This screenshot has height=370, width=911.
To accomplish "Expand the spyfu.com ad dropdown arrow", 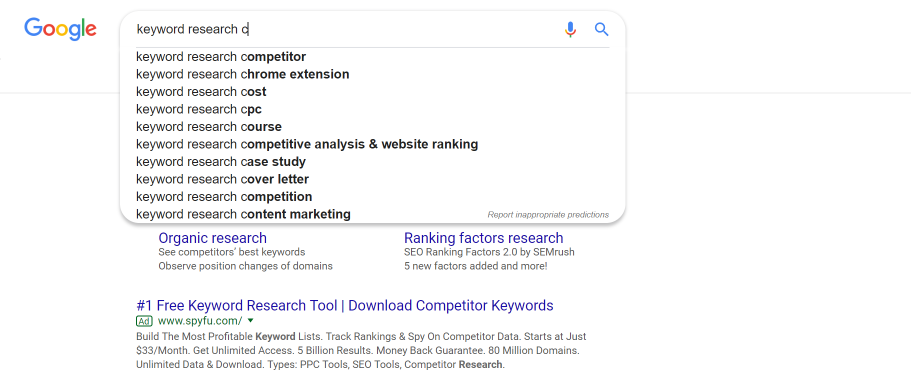I will tap(250, 320).
